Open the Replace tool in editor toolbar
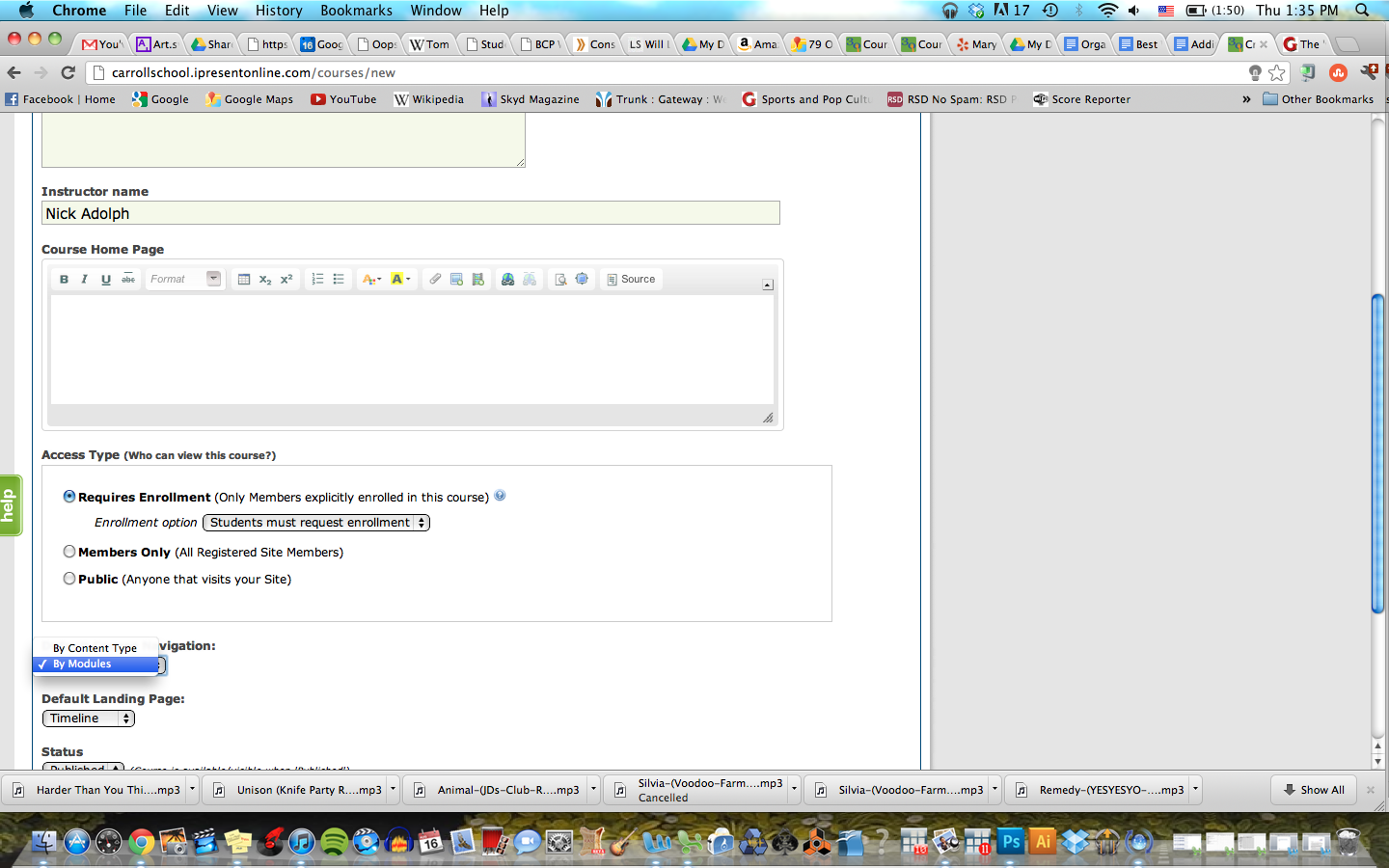The image size is (1389, 868). click(x=530, y=279)
